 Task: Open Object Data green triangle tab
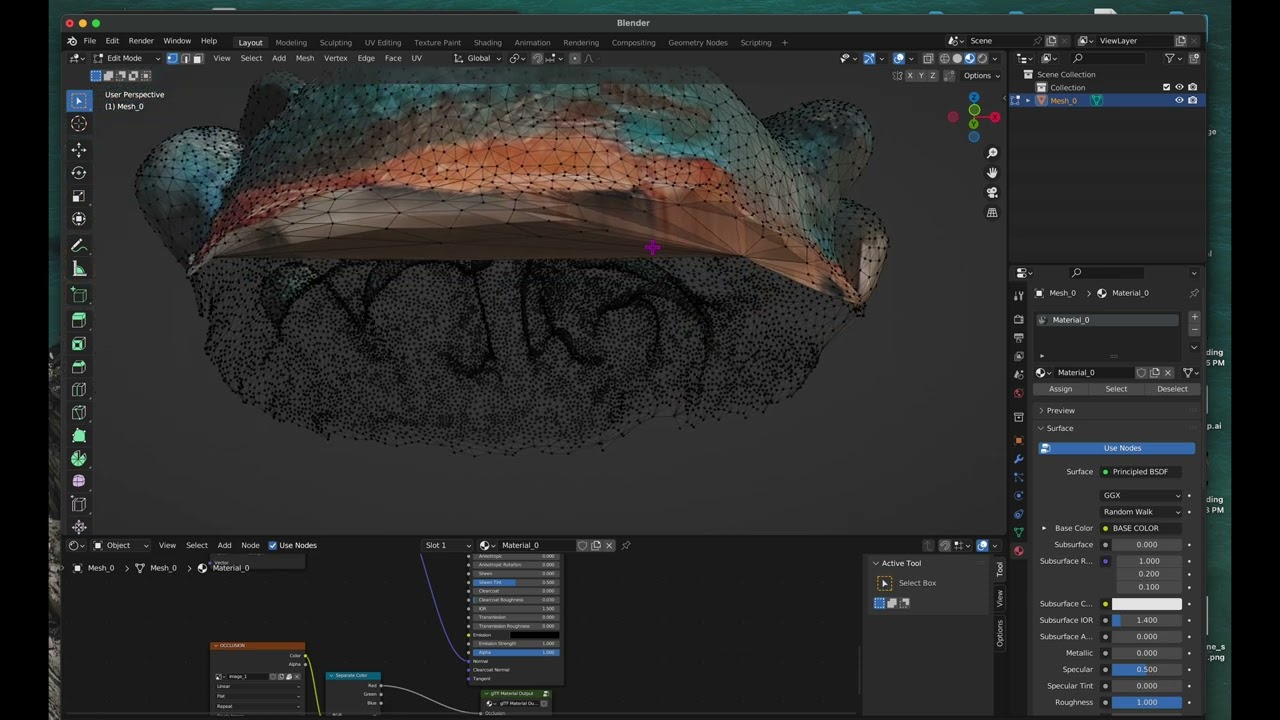(x=1019, y=532)
